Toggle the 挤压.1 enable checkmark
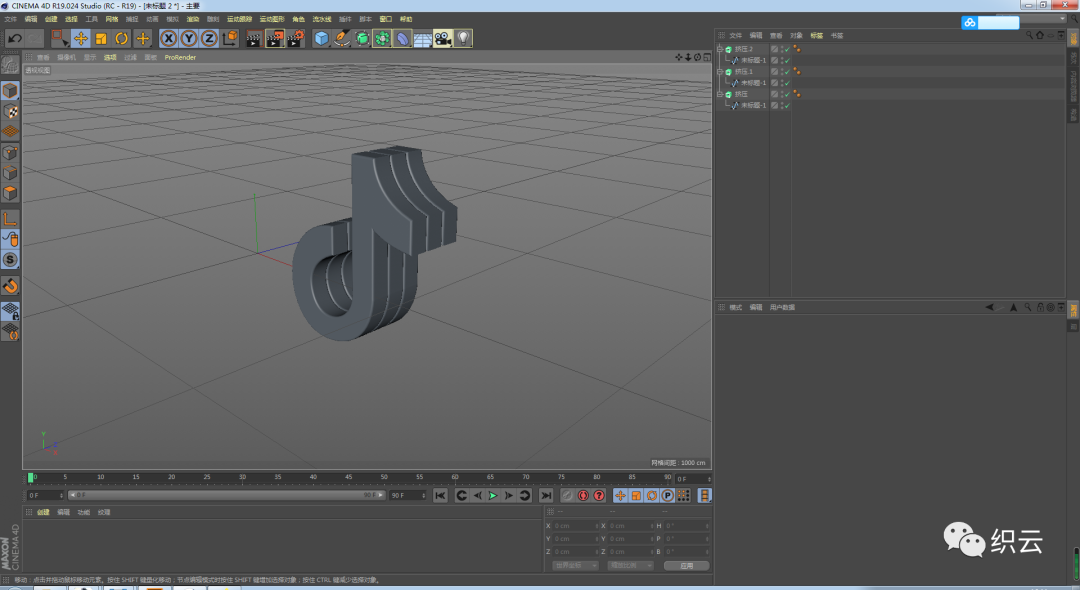 coord(787,72)
